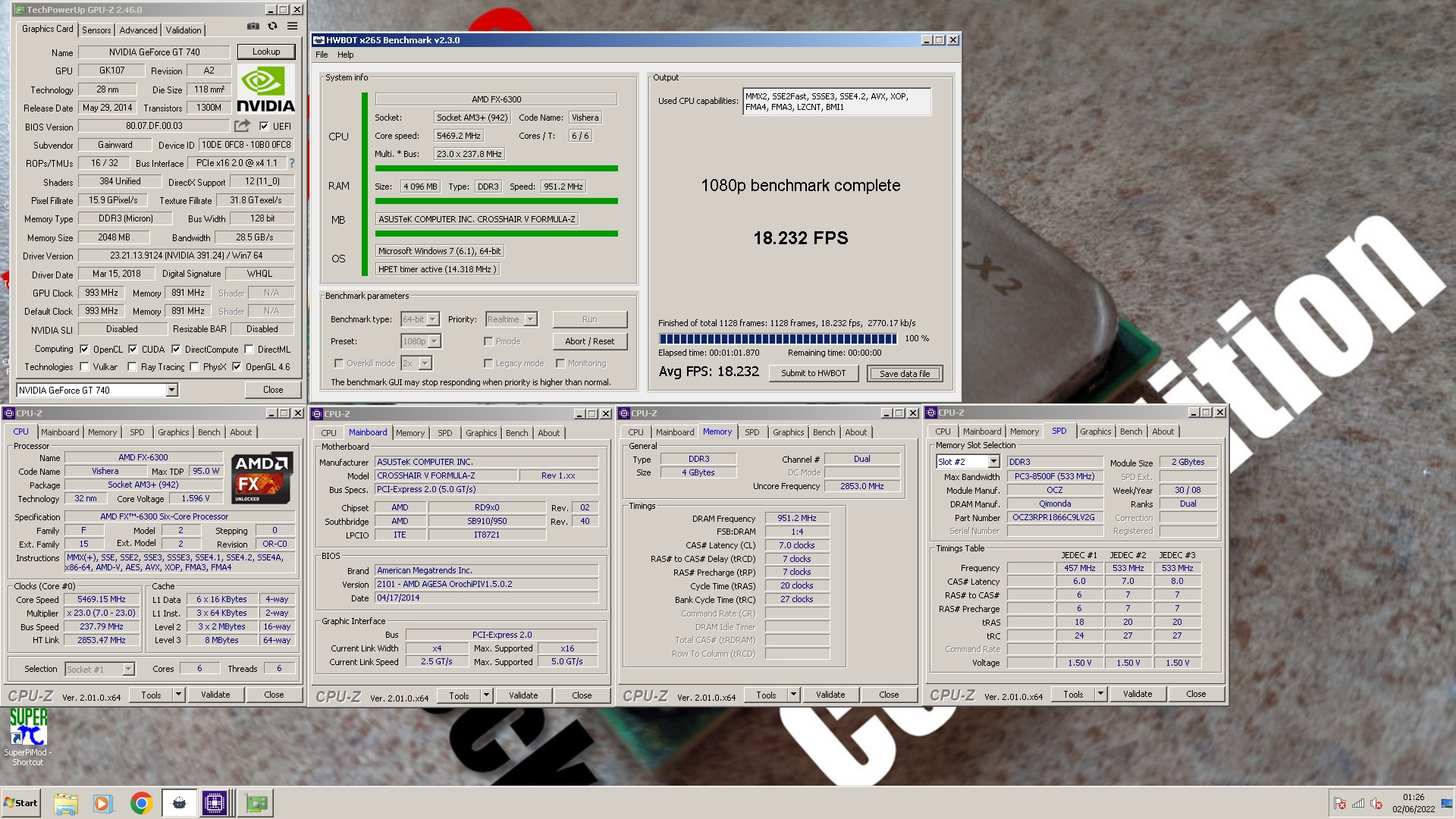Launch media player from the taskbar
The height and width of the screenshot is (819, 1456).
point(102,803)
